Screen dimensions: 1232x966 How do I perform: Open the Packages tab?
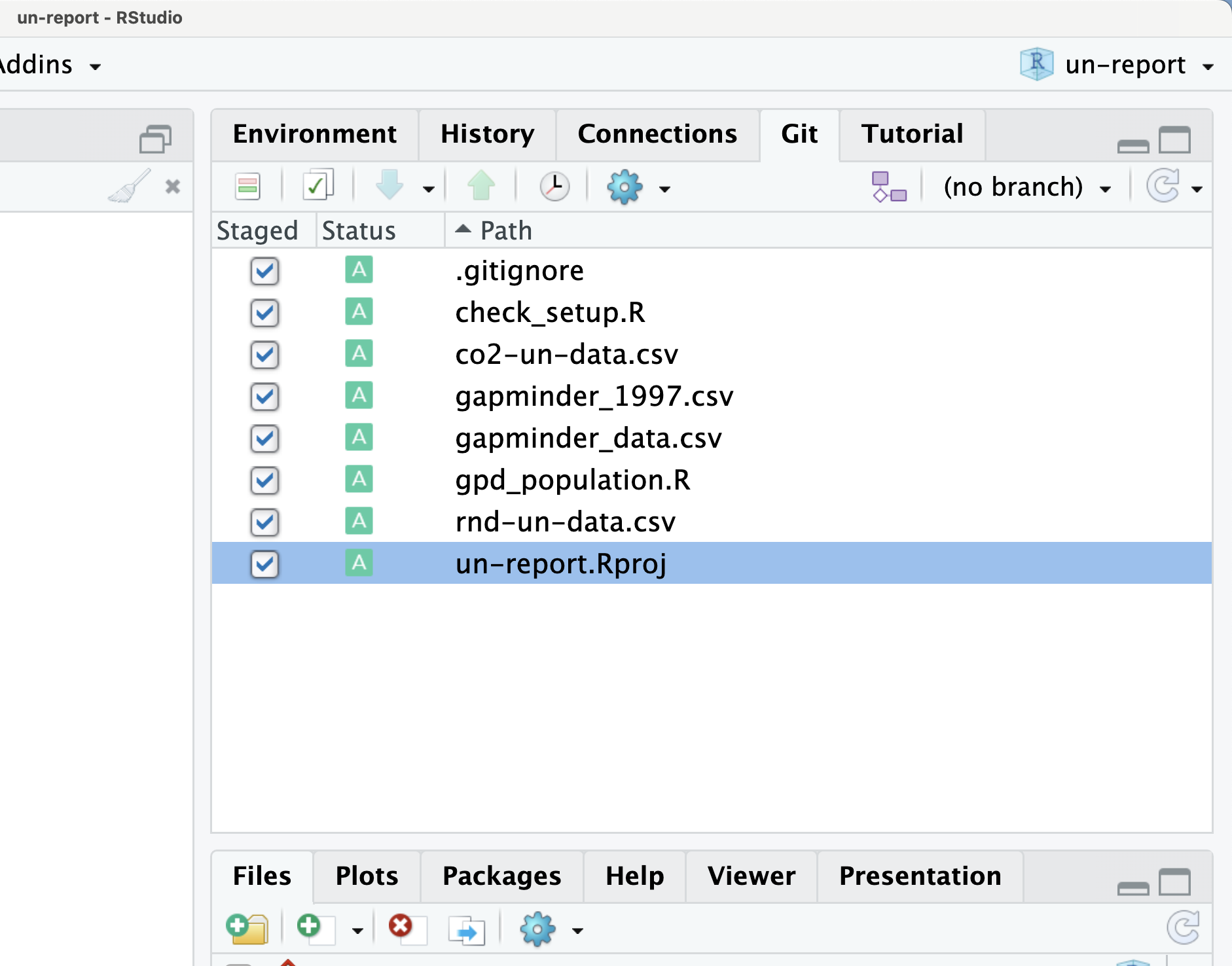pos(501,876)
